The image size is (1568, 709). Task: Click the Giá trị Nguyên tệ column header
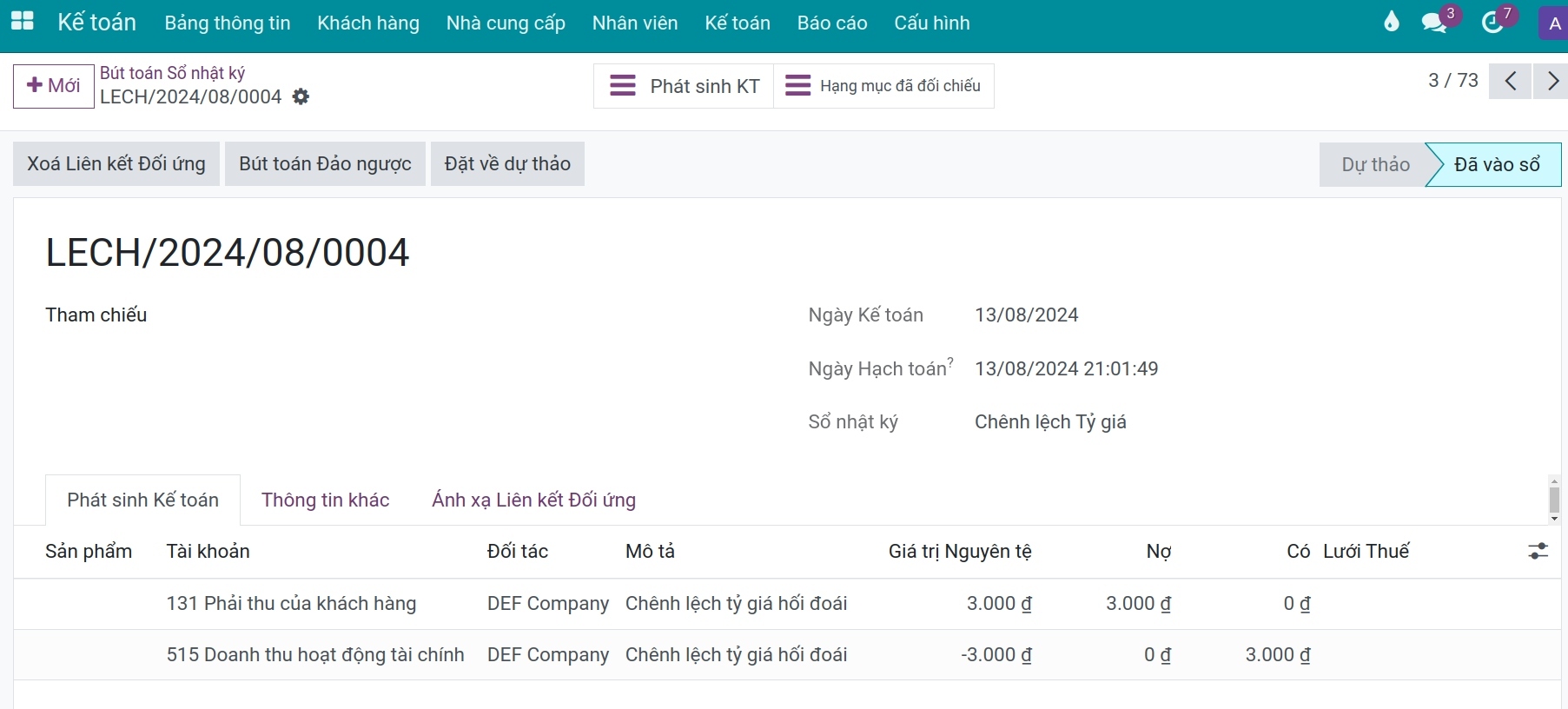pyautogui.click(x=960, y=552)
